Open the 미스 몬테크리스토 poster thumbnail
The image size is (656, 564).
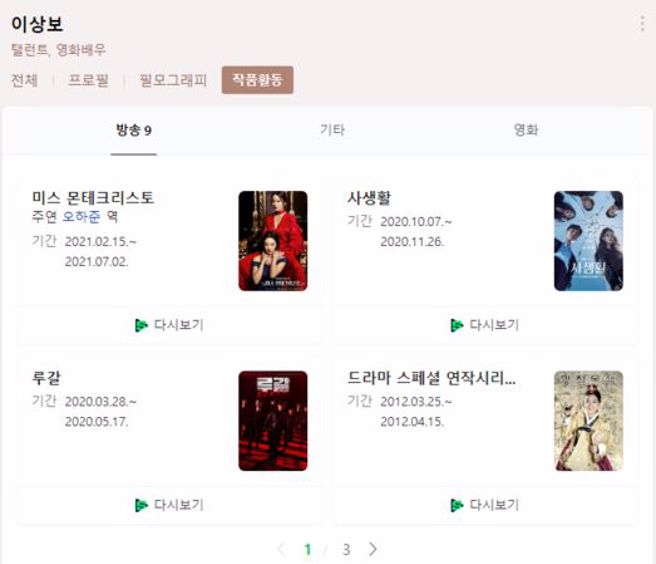(x=273, y=241)
